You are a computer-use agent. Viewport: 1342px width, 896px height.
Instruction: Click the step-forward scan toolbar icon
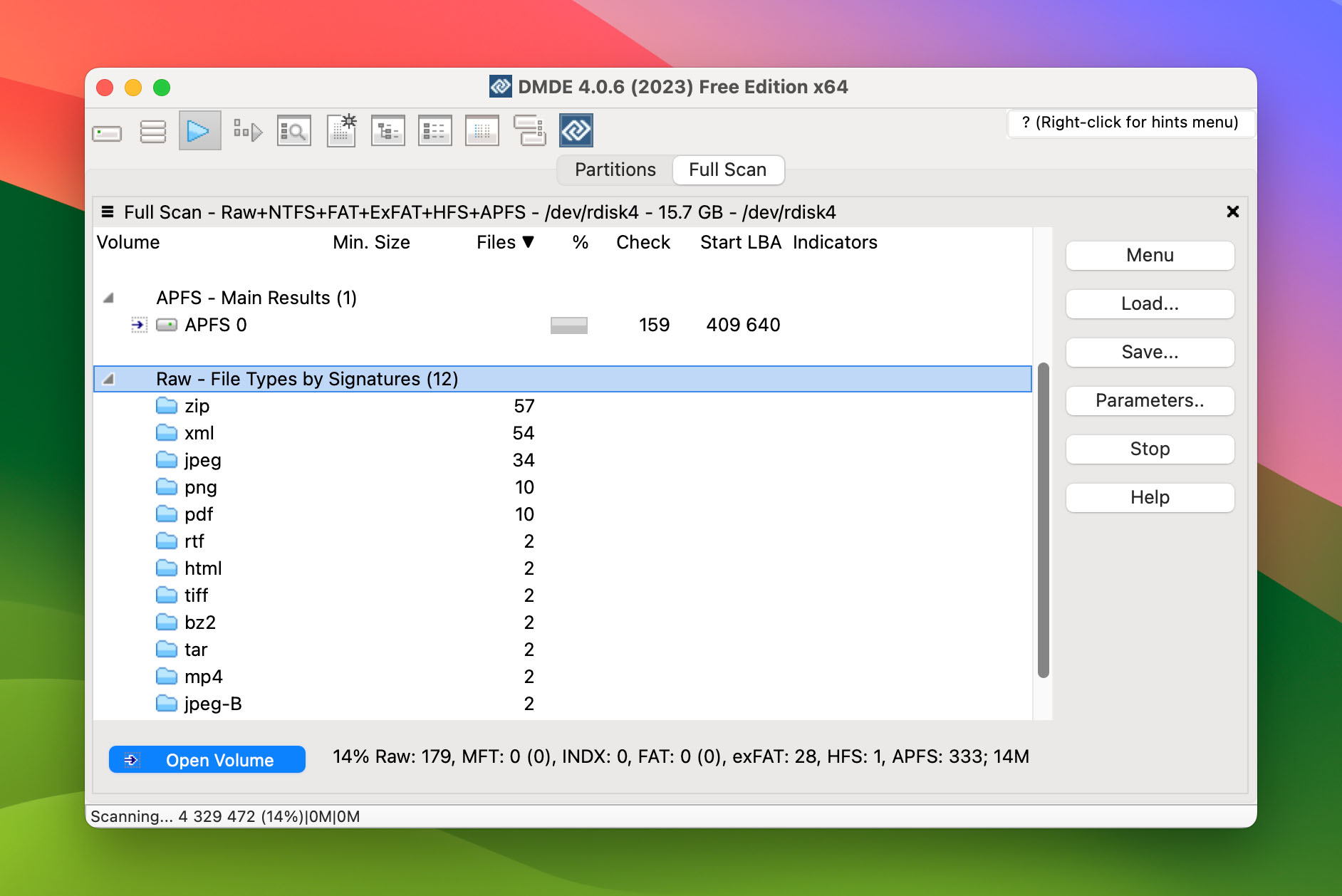(247, 131)
